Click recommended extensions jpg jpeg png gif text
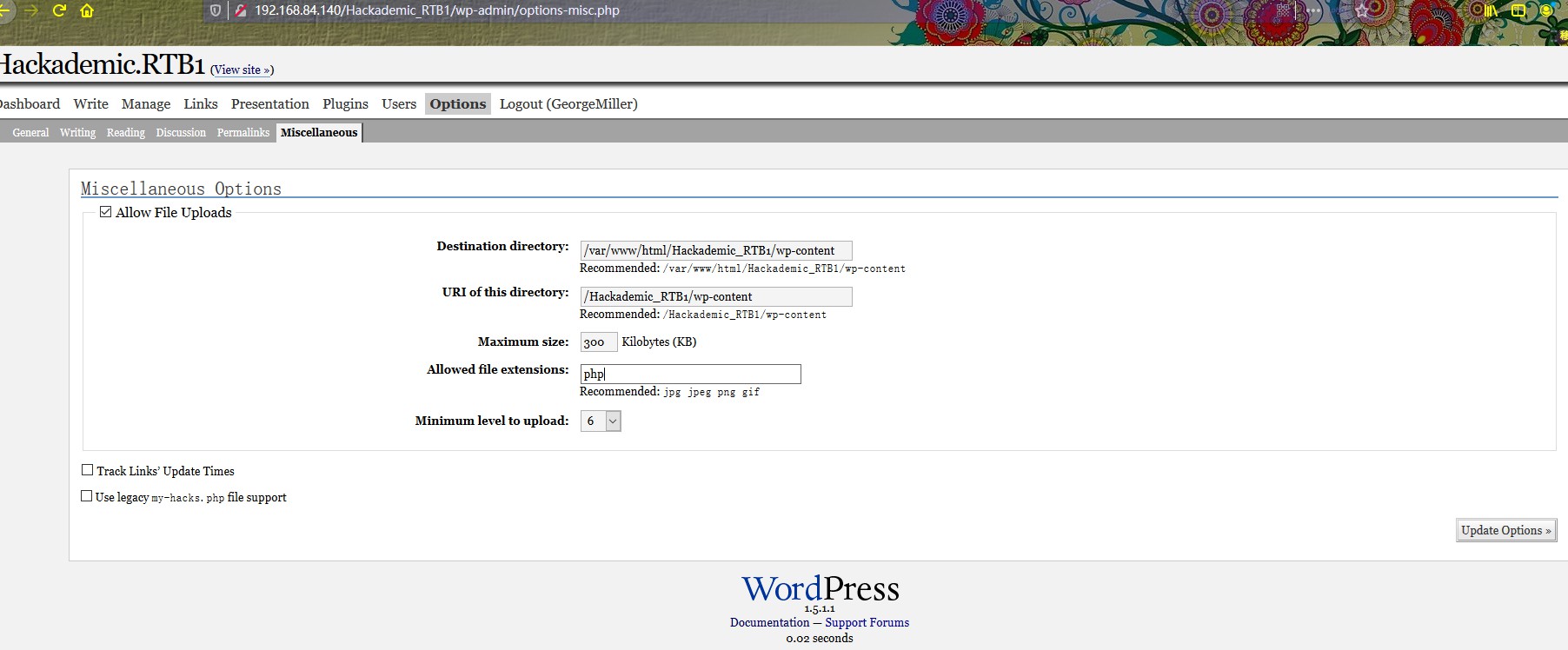The width and height of the screenshot is (1568, 650). point(711,392)
